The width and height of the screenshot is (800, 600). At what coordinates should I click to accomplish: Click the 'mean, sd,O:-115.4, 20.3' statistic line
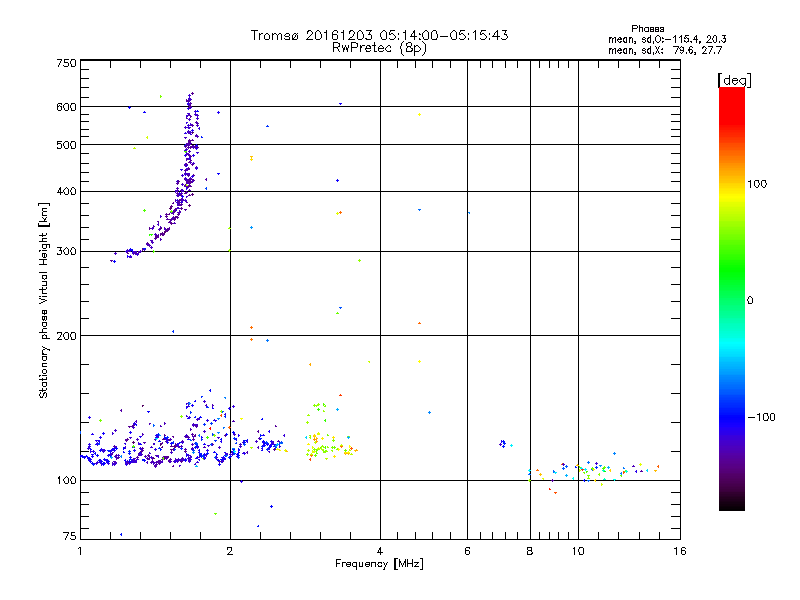(x=667, y=39)
